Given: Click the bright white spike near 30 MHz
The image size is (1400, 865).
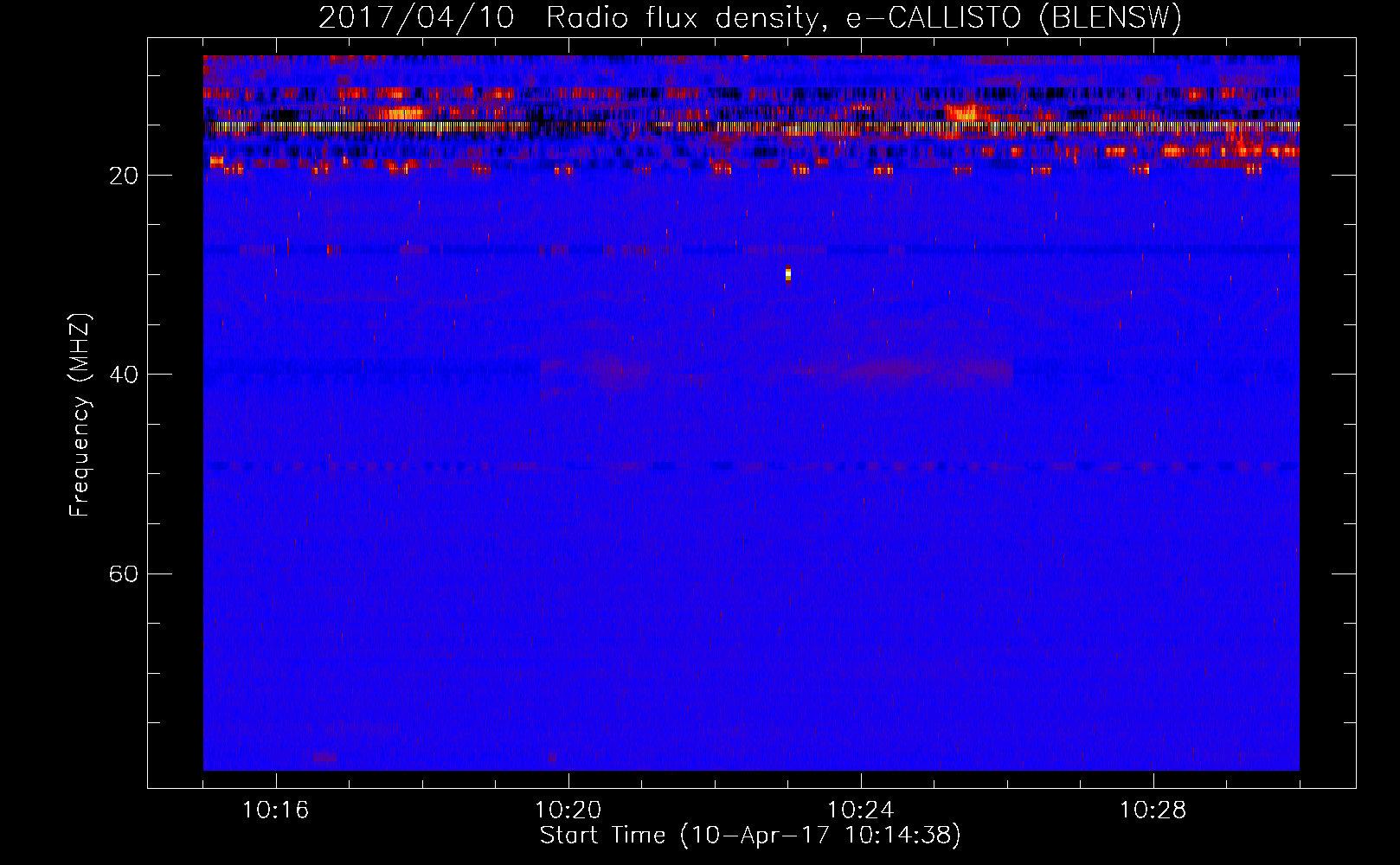Looking at the screenshot, I should click(x=787, y=274).
